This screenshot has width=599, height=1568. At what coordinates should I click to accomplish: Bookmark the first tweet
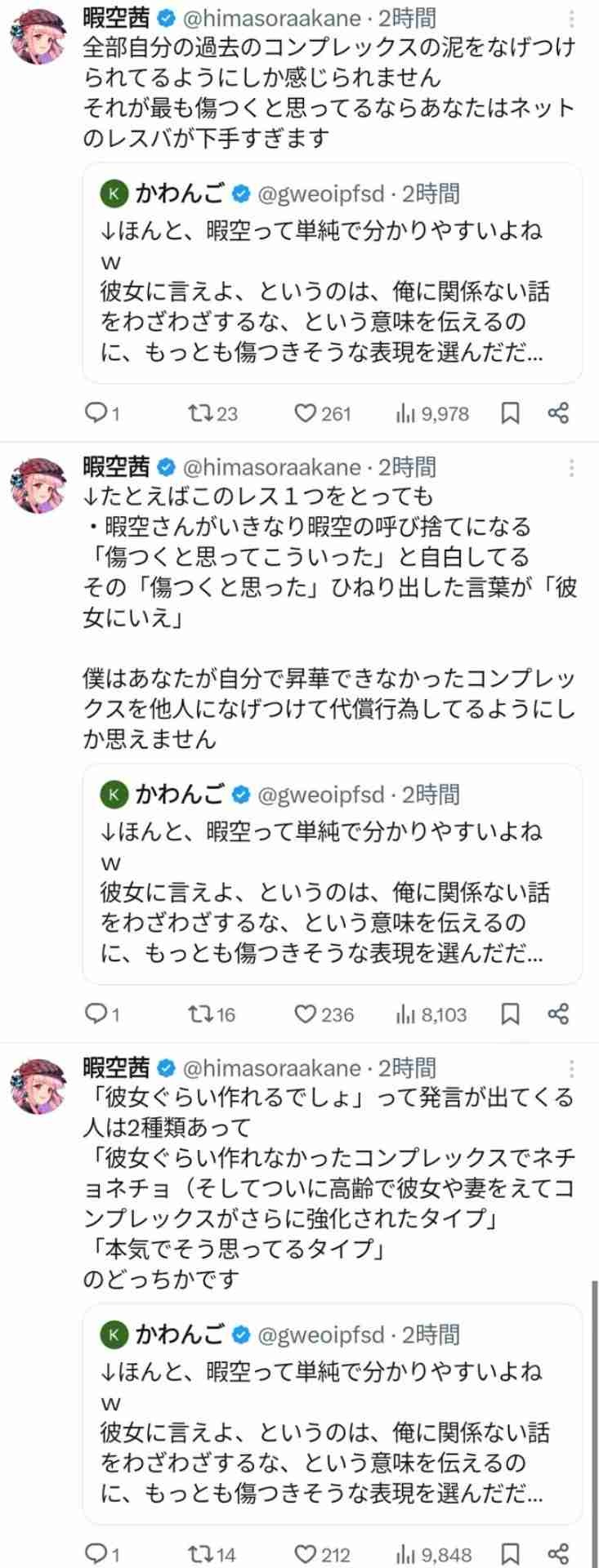tap(510, 414)
